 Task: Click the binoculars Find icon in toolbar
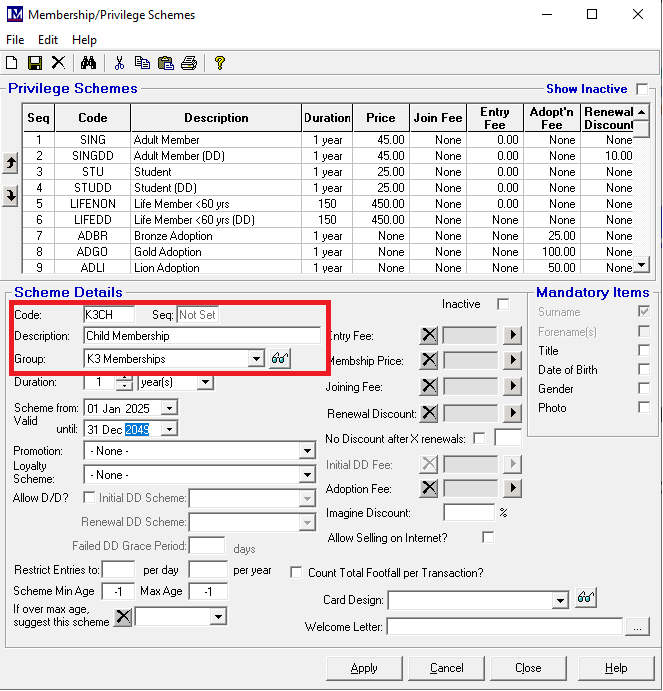(x=88, y=63)
